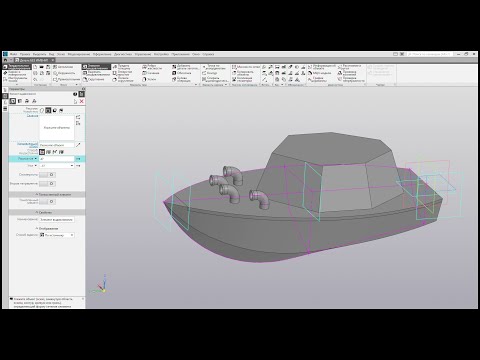Cancel operation with red X icon
The image size is (480, 360).
pos(81,101)
